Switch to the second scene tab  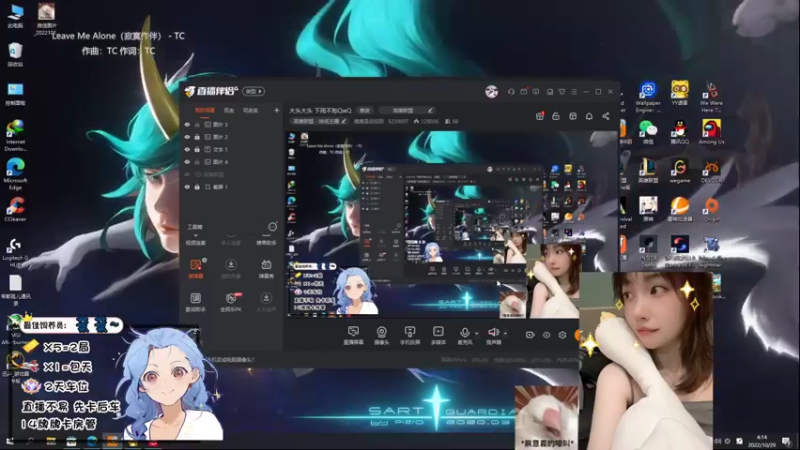[x=229, y=110]
